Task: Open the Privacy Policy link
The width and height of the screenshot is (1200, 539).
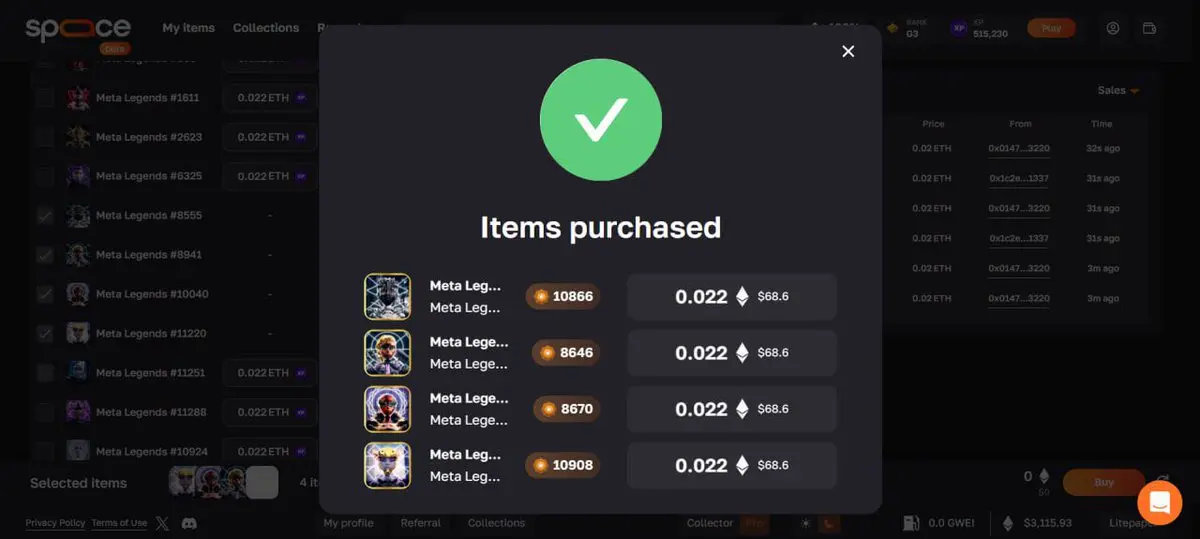Action: coord(55,523)
